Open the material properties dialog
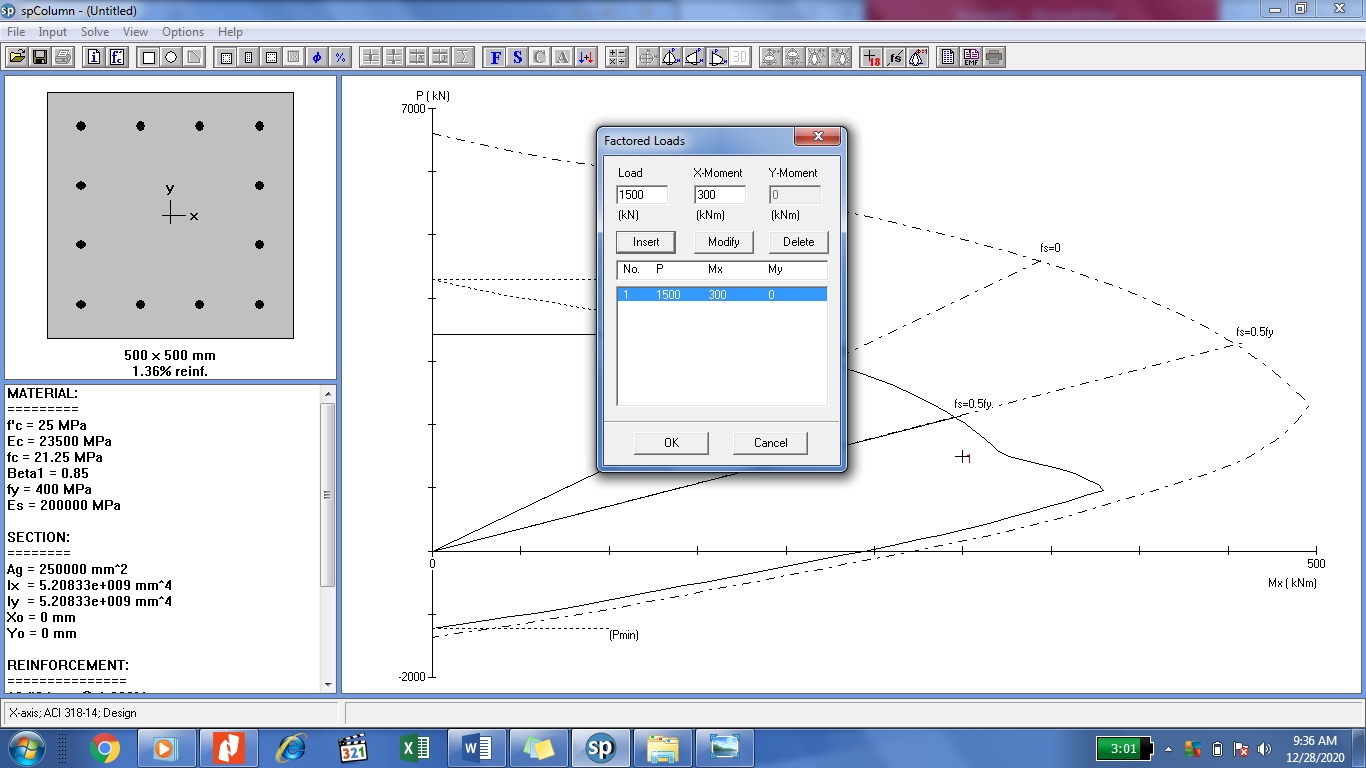 [115, 57]
